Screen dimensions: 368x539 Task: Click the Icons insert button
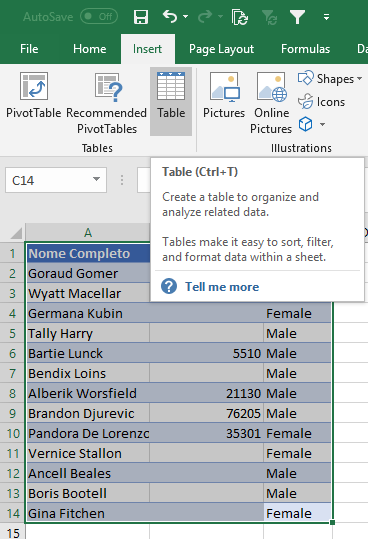[321, 102]
